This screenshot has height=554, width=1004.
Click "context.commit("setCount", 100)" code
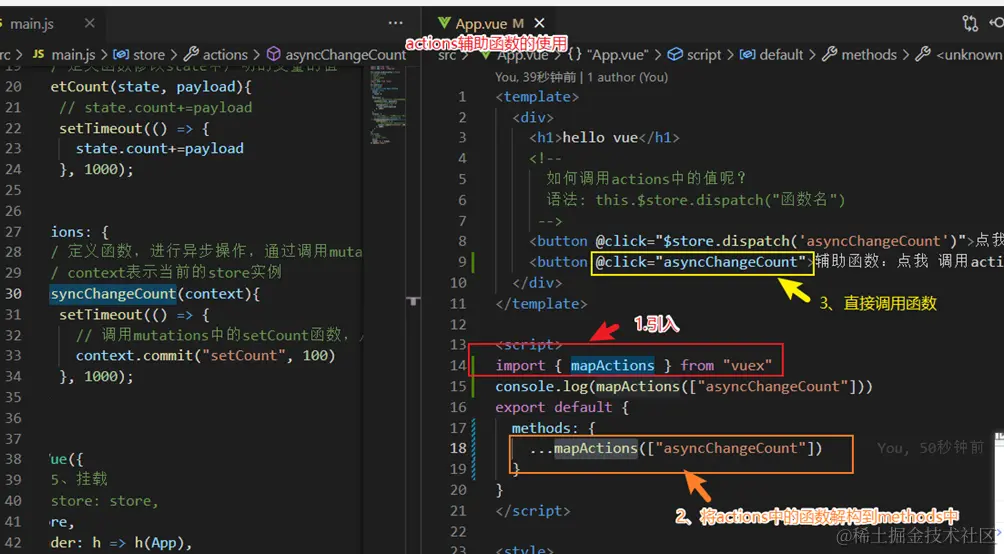[206, 355]
